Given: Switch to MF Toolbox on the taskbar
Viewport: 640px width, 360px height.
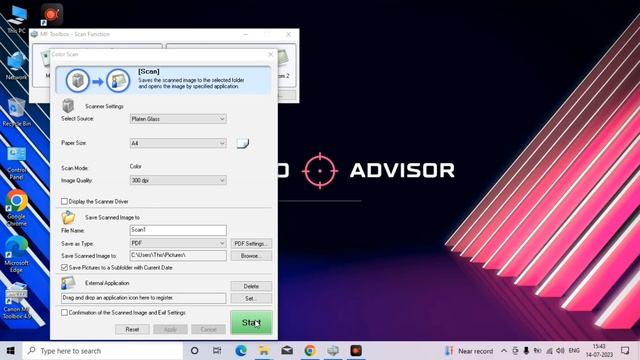Looking at the screenshot, I should click(x=333, y=351).
